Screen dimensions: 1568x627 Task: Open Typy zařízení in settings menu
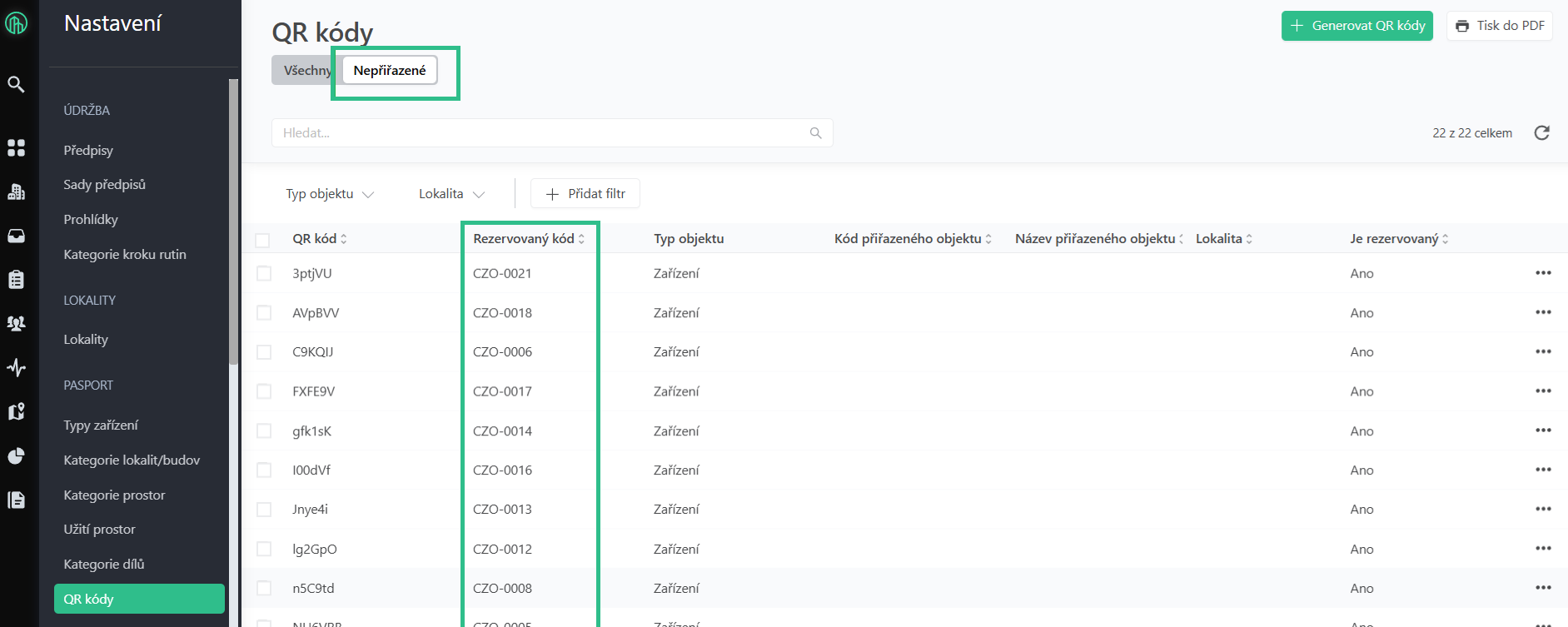pyautogui.click(x=101, y=425)
